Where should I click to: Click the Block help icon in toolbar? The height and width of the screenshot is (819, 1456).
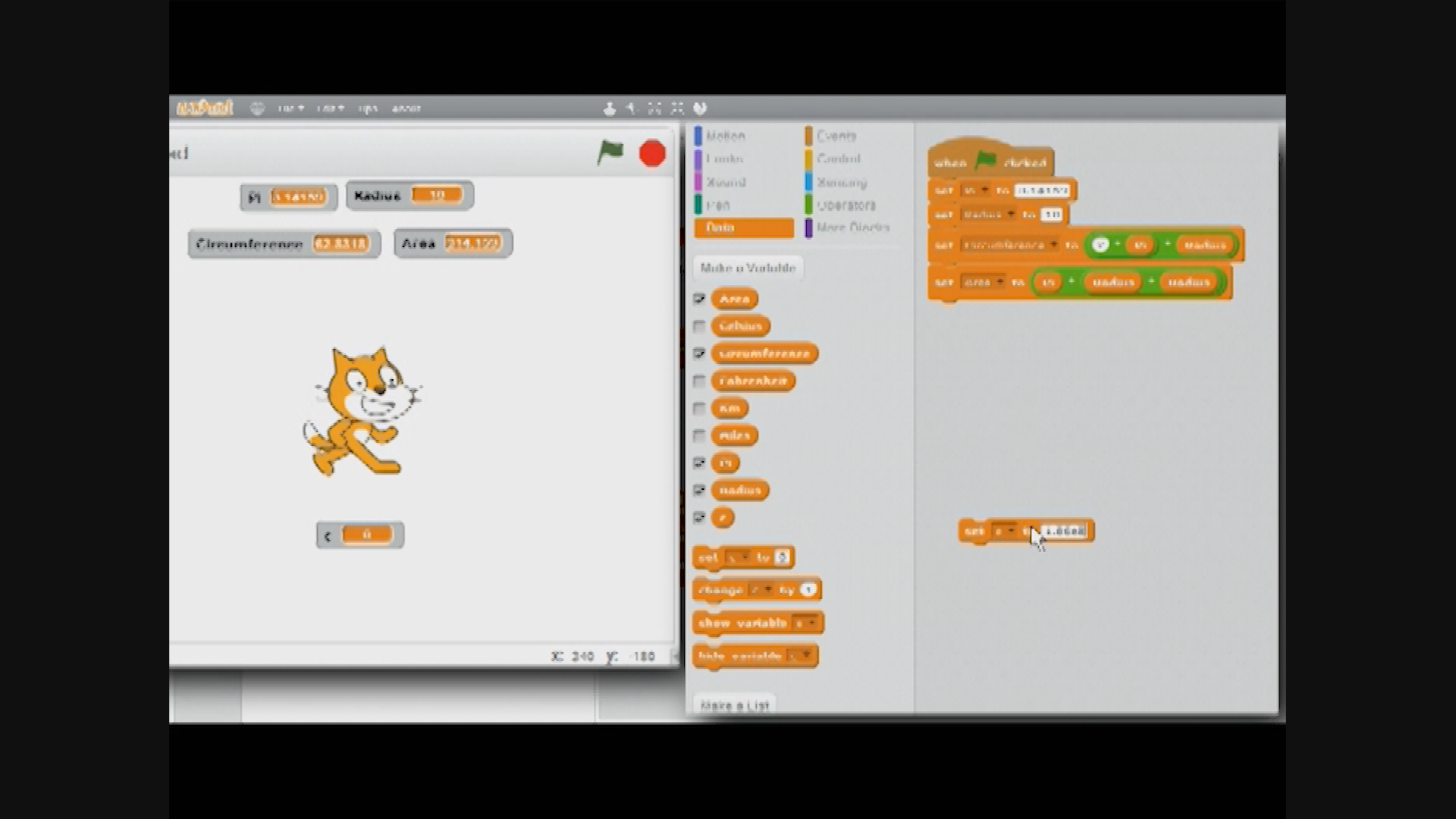(700, 108)
